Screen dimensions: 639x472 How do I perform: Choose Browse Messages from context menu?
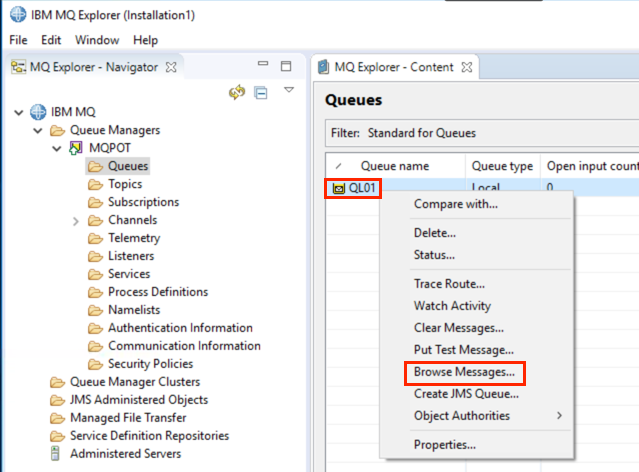pyautogui.click(x=464, y=372)
